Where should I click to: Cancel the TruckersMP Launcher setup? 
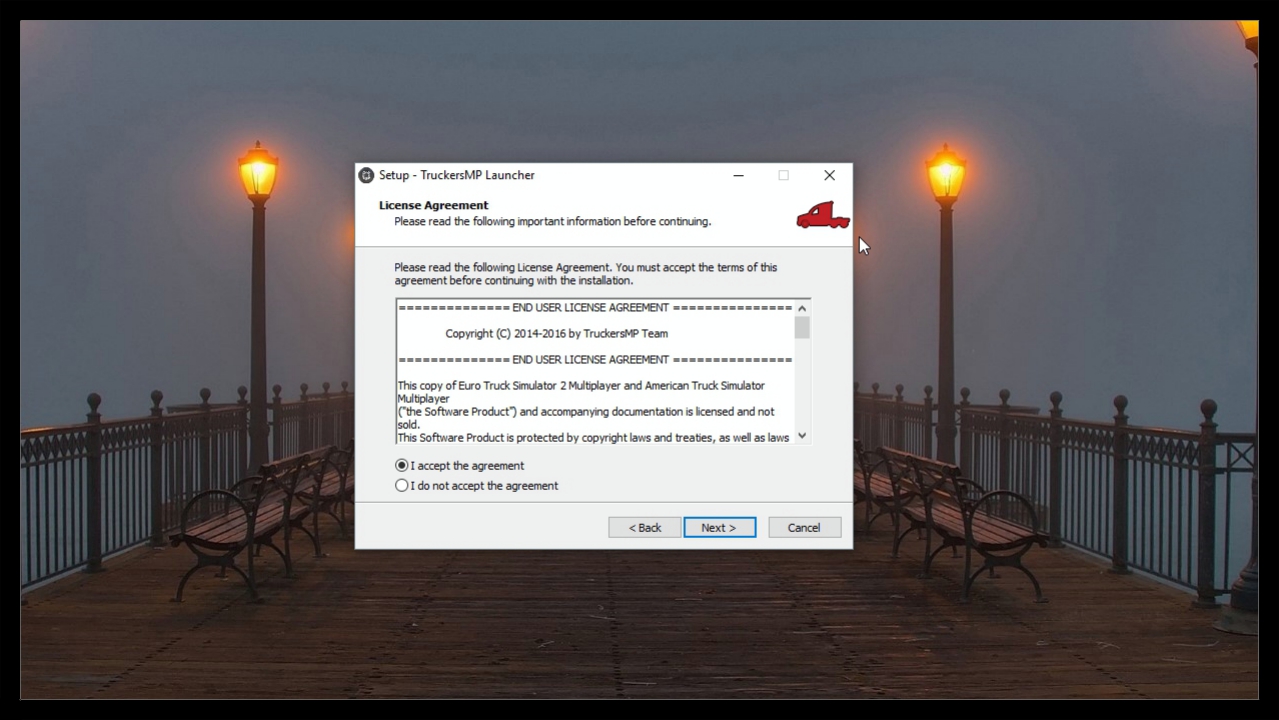(x=805, y=527)
